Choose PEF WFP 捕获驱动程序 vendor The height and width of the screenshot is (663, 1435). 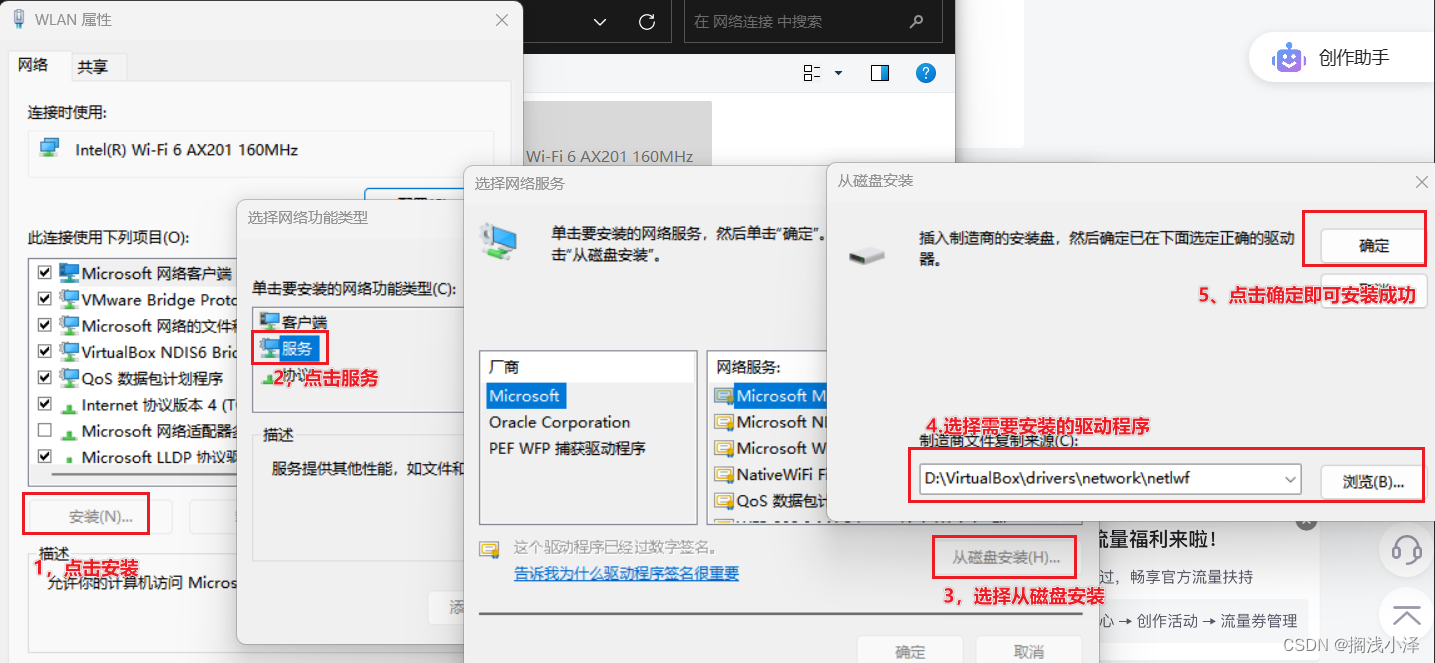pos(567,448)
